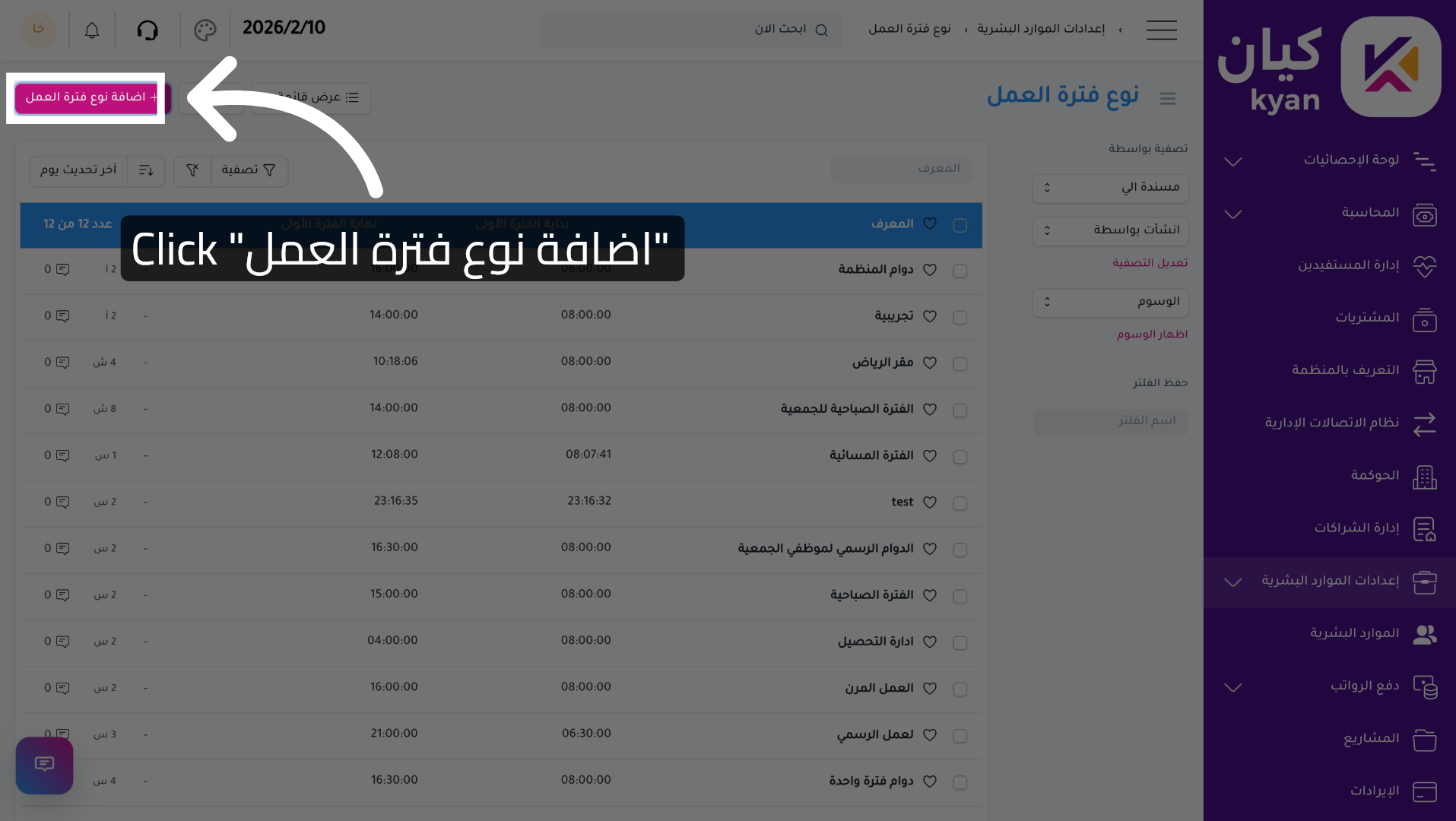
Task: Open the hamburger menu at the top
Action: pos(1161,30)
